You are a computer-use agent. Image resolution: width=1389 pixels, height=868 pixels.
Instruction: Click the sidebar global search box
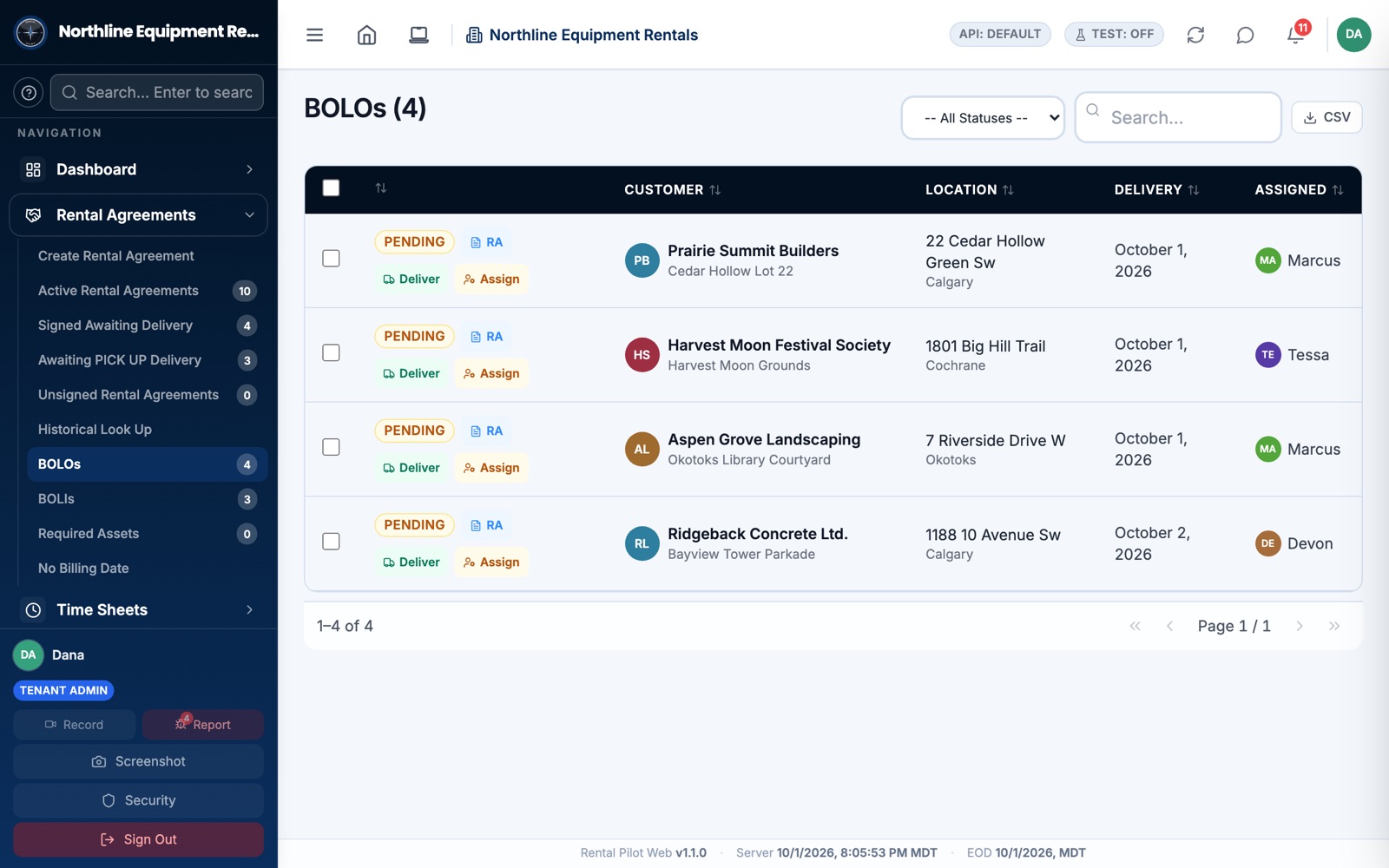157,92
